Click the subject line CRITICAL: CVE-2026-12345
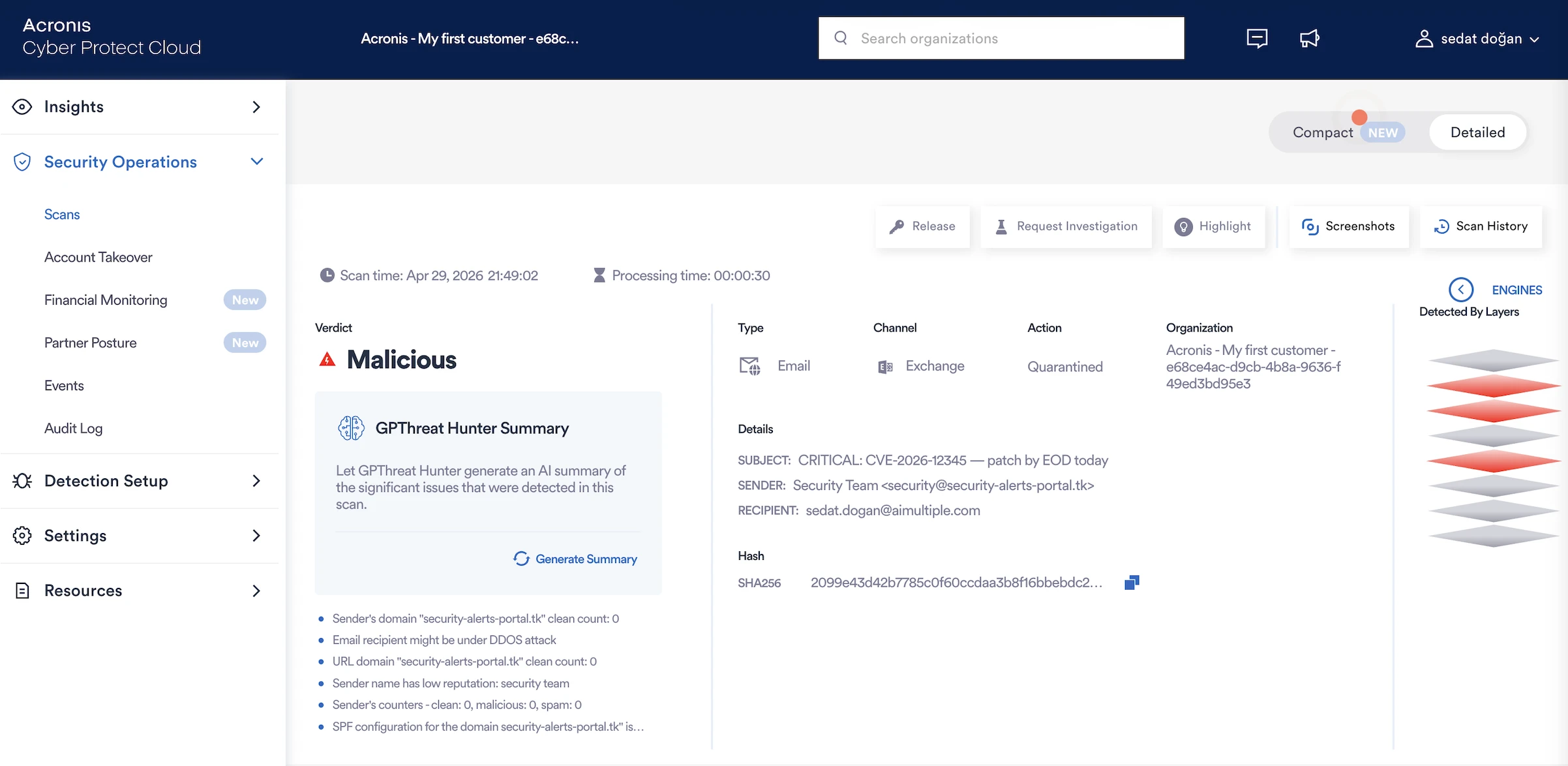 (953, 461)
